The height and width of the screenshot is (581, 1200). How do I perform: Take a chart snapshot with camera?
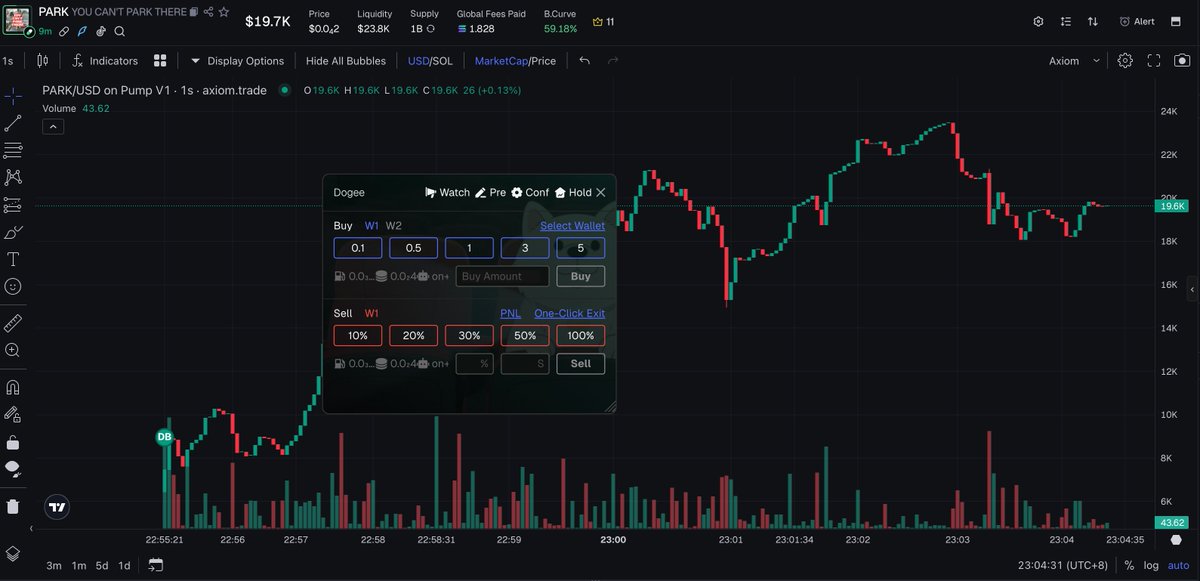[x=1181, y=61]
